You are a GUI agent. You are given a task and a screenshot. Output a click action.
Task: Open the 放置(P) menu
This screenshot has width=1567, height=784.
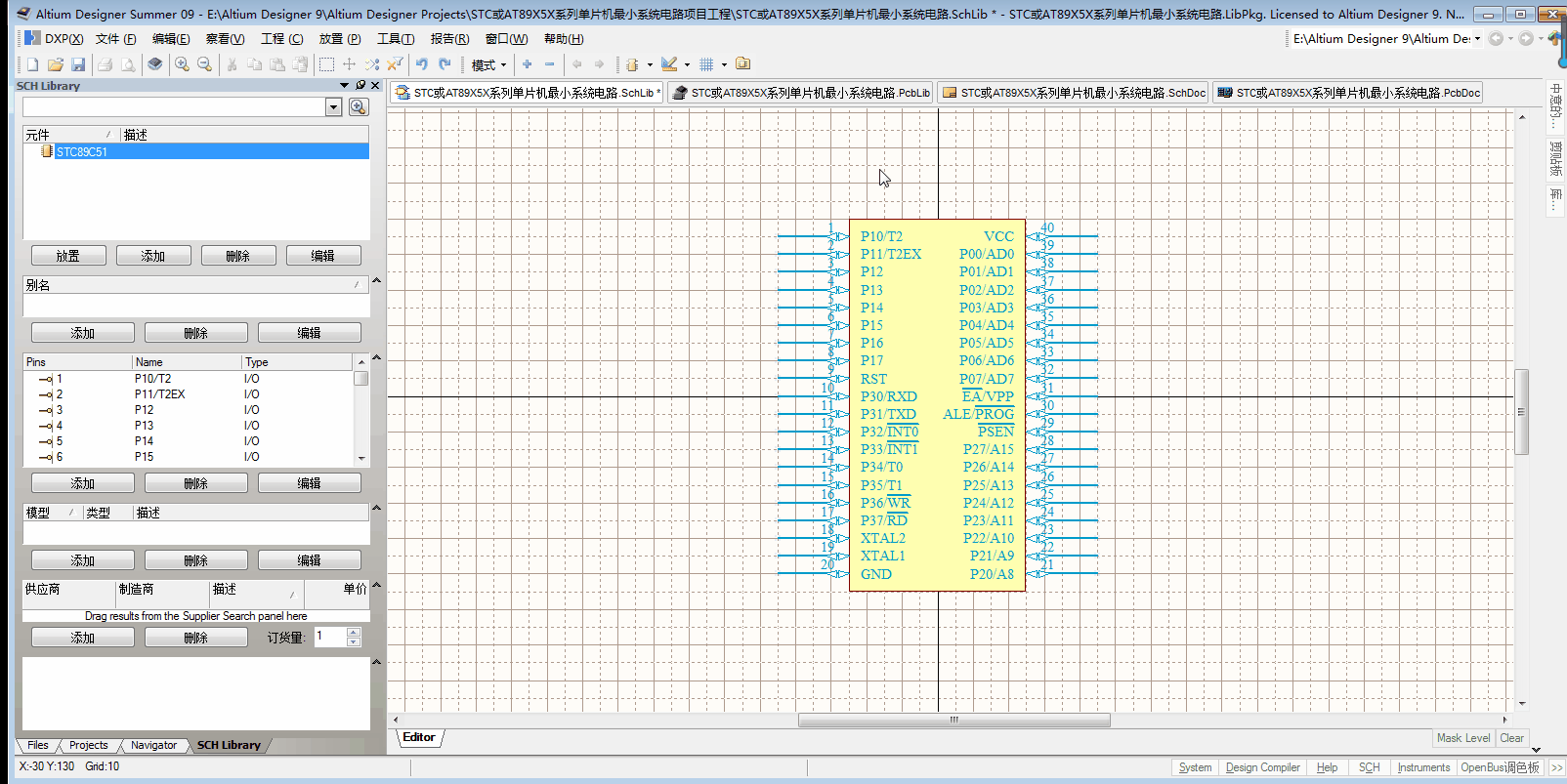pos(340,38)
